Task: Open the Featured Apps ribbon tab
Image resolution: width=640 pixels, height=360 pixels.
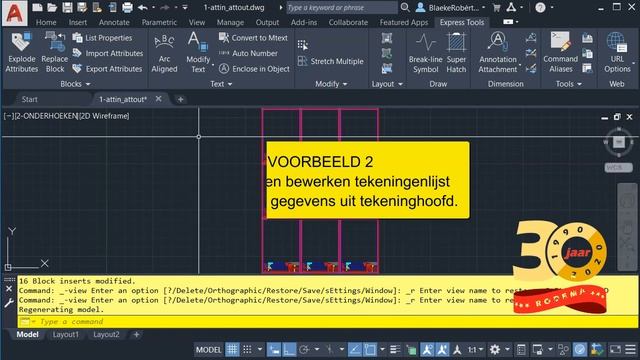Action: click(x=404, y=22)
